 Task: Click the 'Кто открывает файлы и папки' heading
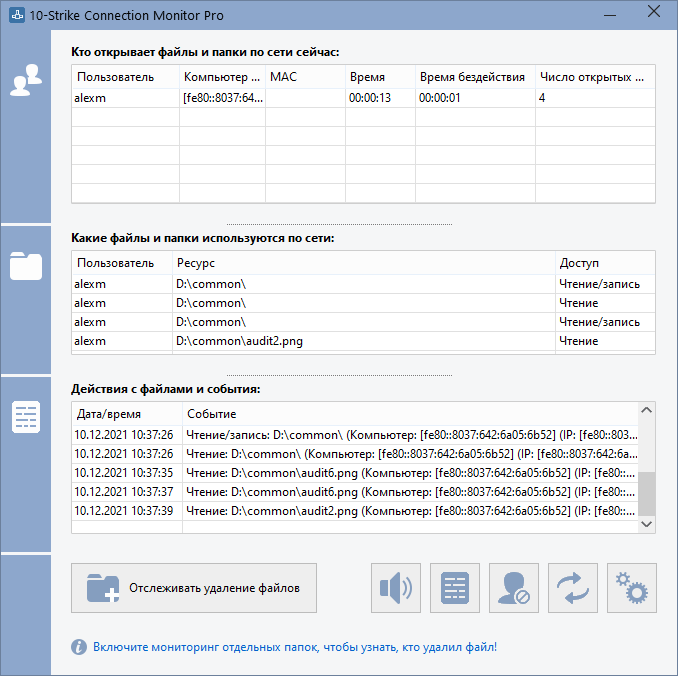205,52
